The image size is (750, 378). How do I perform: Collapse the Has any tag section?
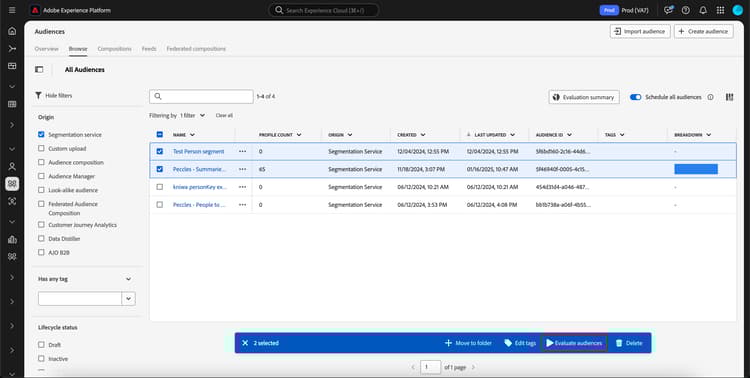128,279
